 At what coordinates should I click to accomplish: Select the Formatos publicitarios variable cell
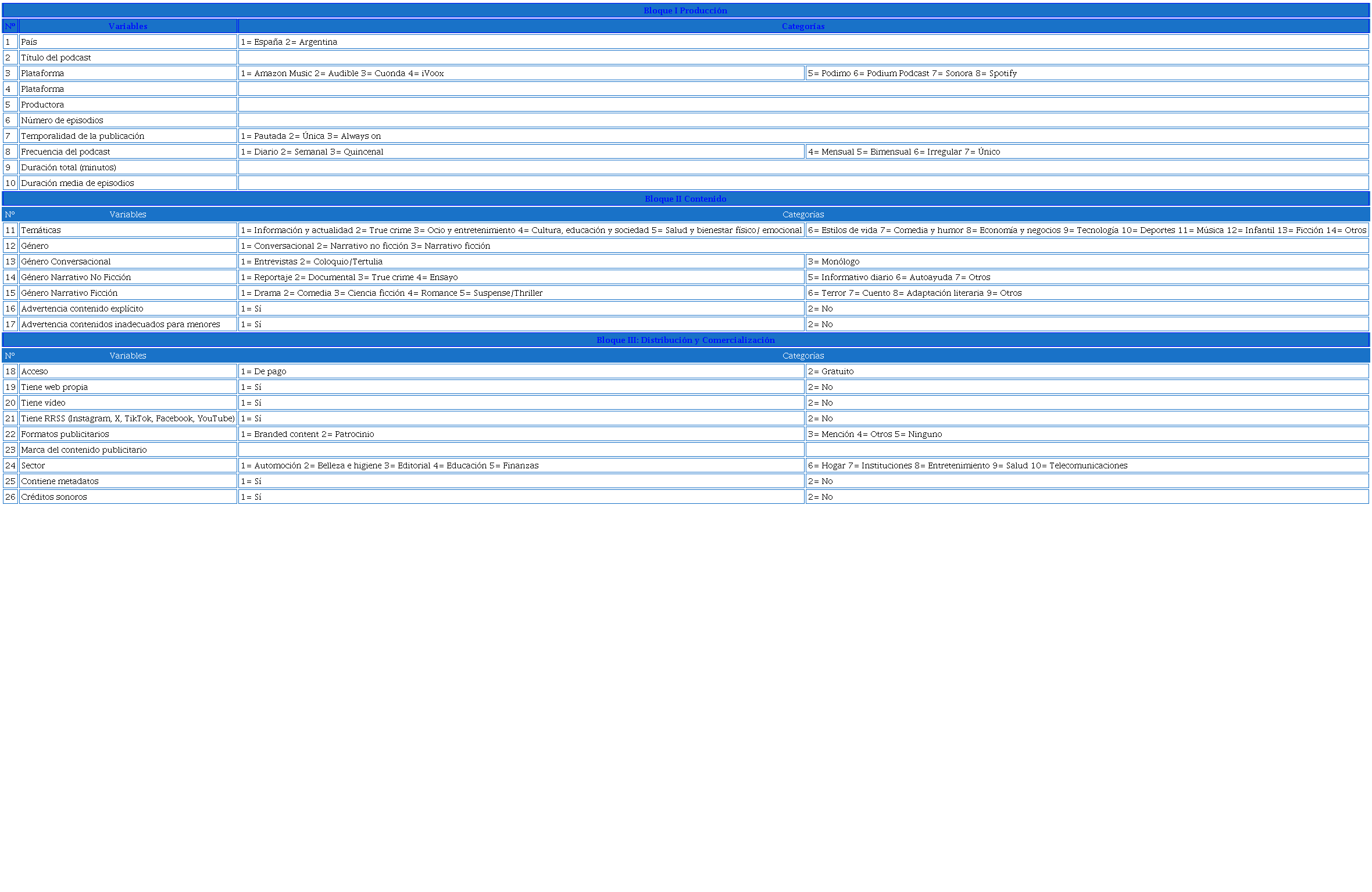coord(127,434)
